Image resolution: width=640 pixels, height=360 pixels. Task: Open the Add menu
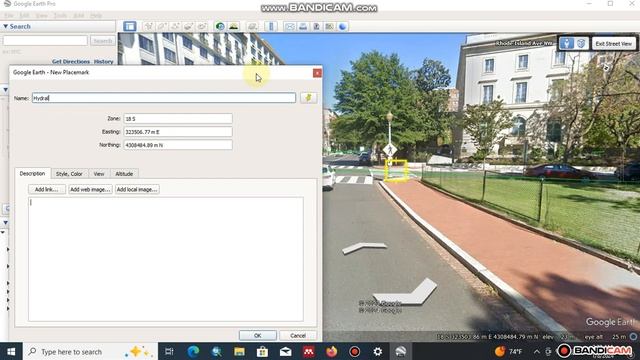coord(79,16)
